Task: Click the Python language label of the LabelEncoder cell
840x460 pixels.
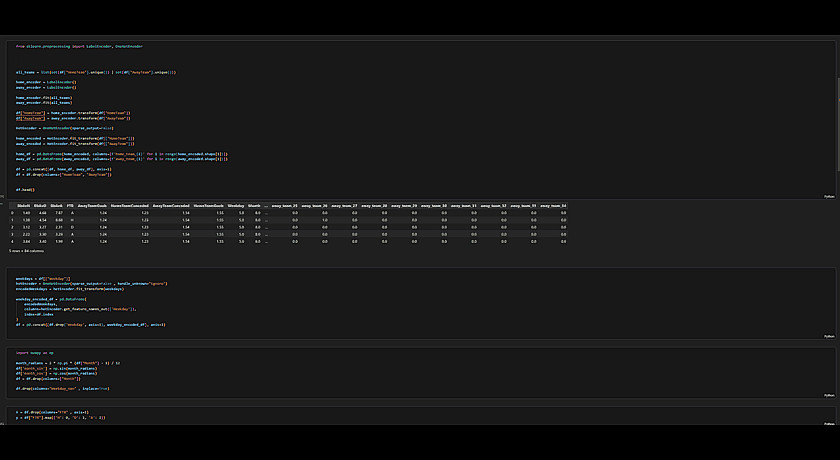Action: pyautogui.click(x=829, y=197)
